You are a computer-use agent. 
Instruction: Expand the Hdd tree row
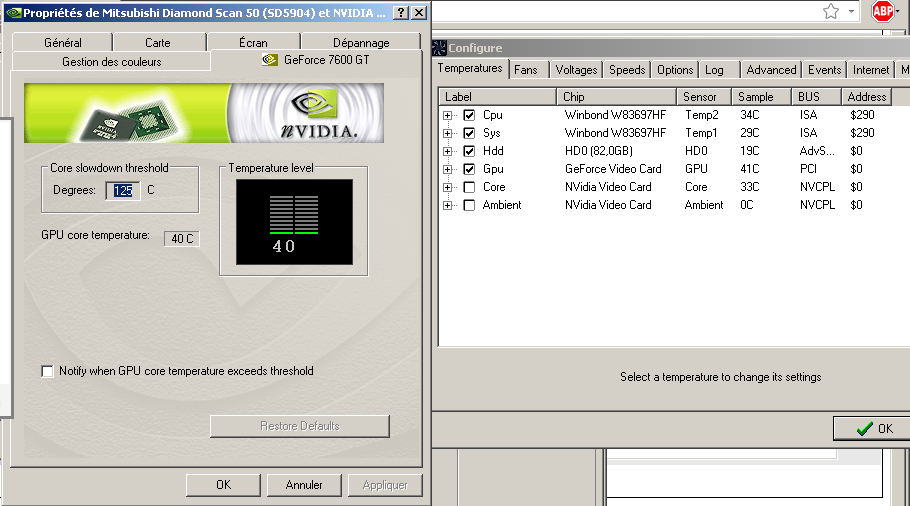click(x=447, y=151)
